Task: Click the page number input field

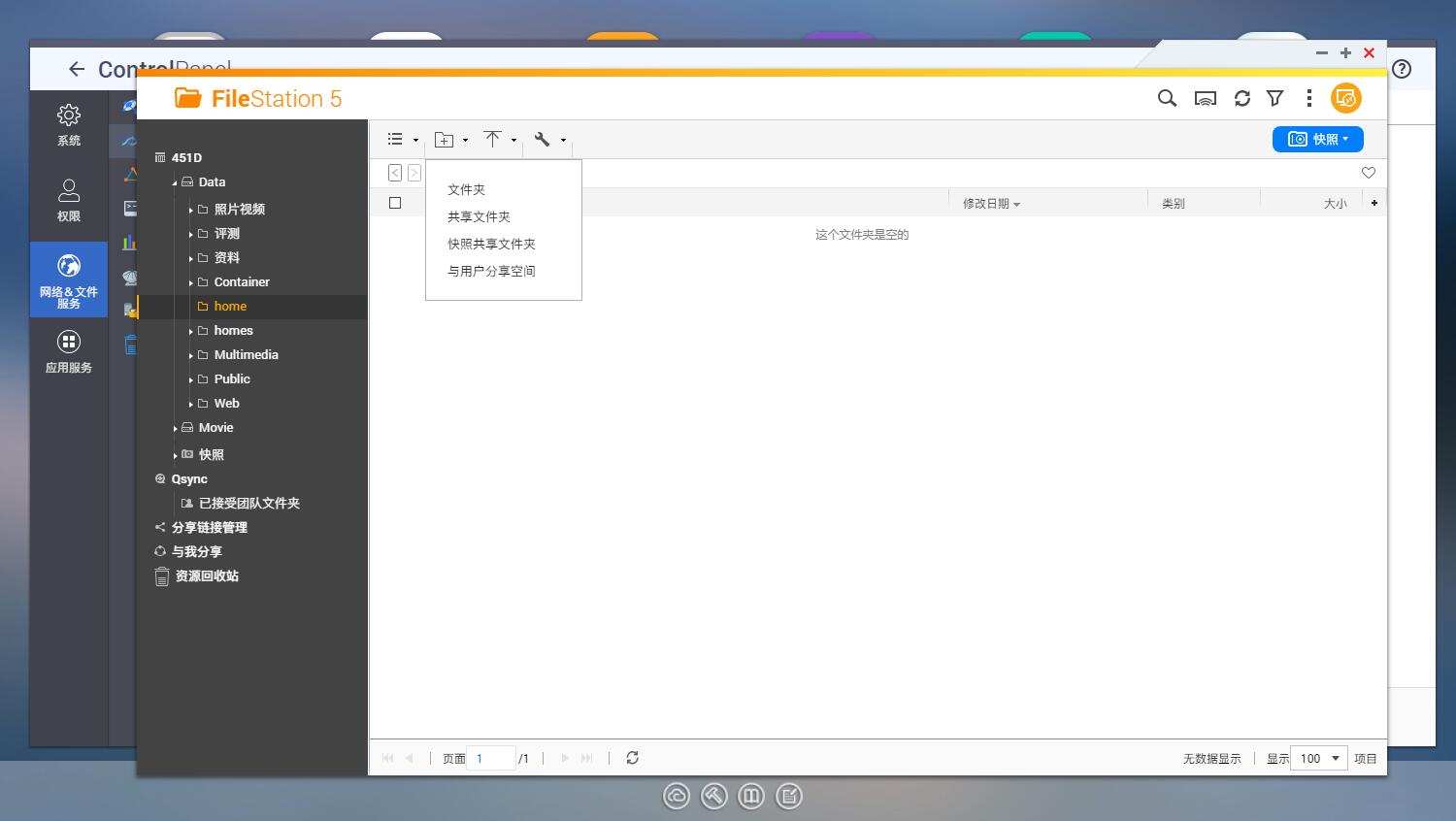Action: click(x=491, y=758)
